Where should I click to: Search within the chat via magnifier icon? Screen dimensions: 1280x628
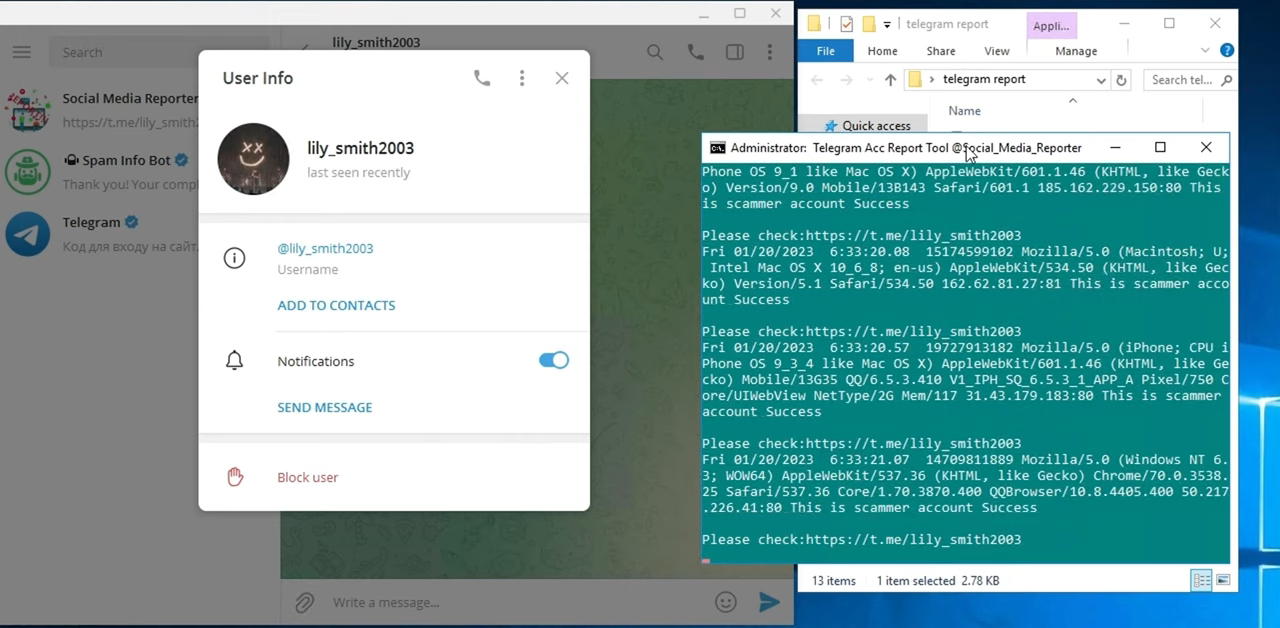tap(655, 52)
